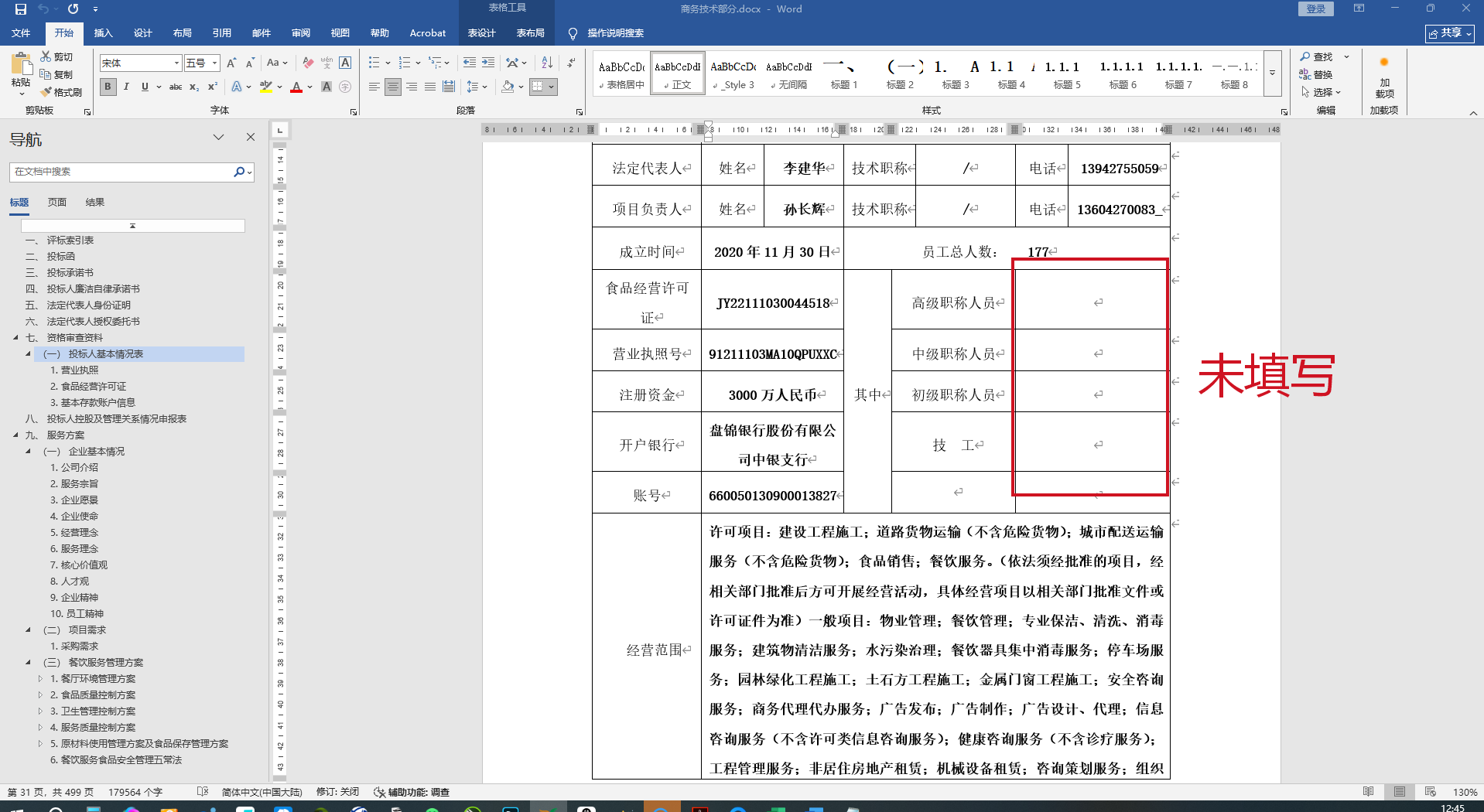Open the 页面 tab in navigation pane
This screenshot has height=812, width=1484.
point(57,203)
